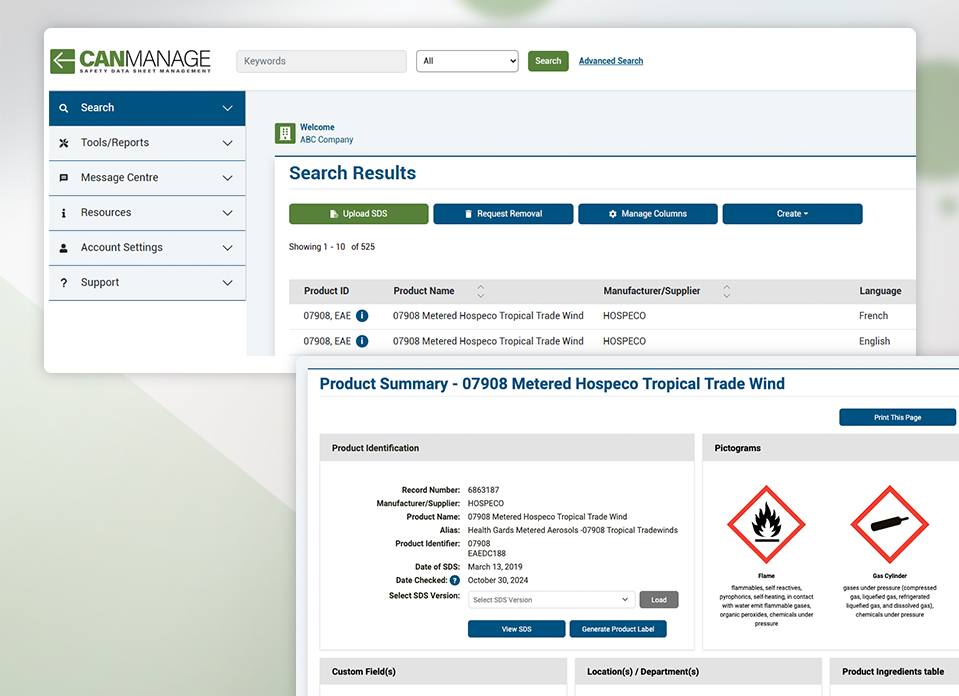Sort by Product Name column arrows
Image resolution: width=959 pixels, height=696 pixels.
[x=481, y=291]
